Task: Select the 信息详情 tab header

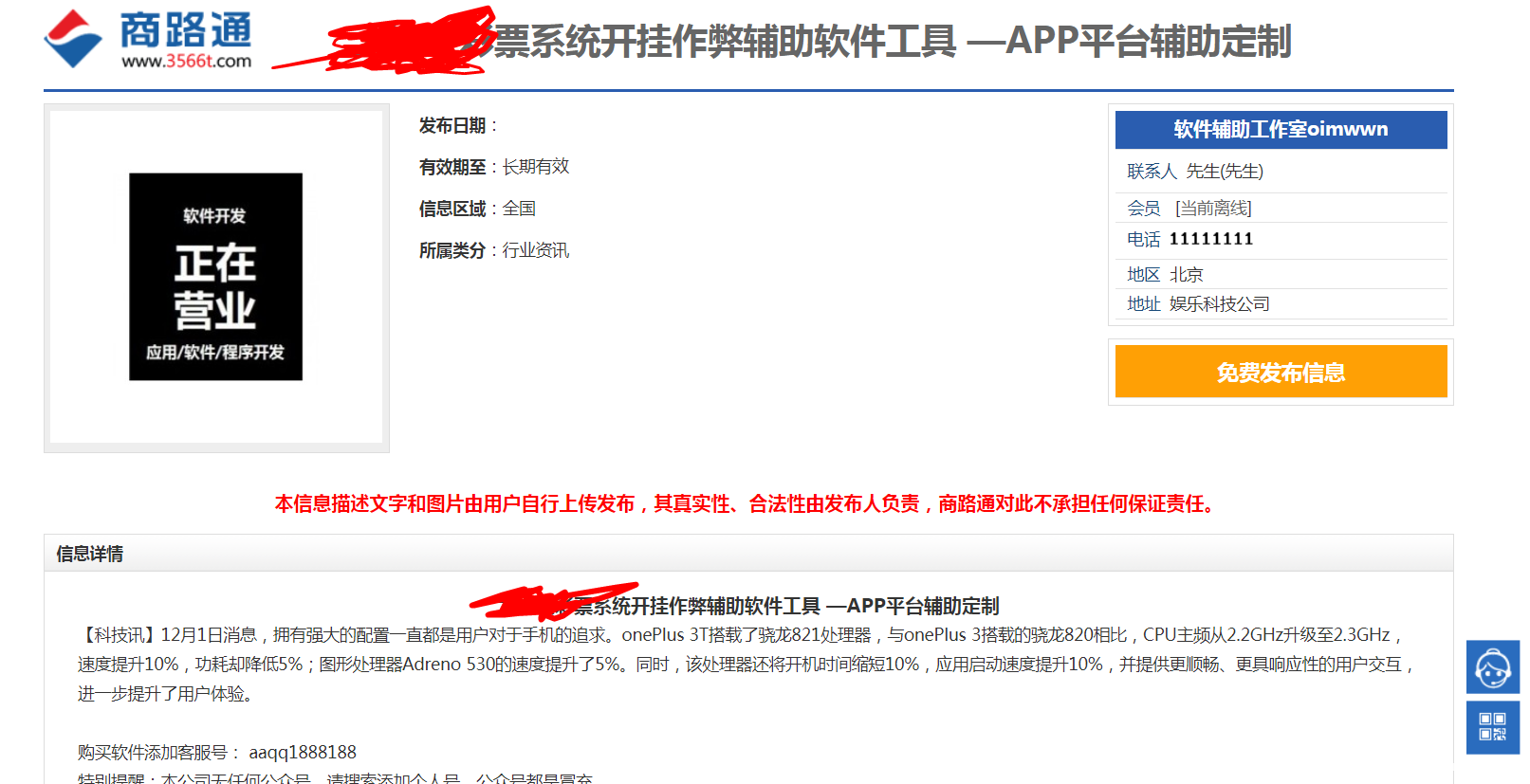Action: [90, 554]
